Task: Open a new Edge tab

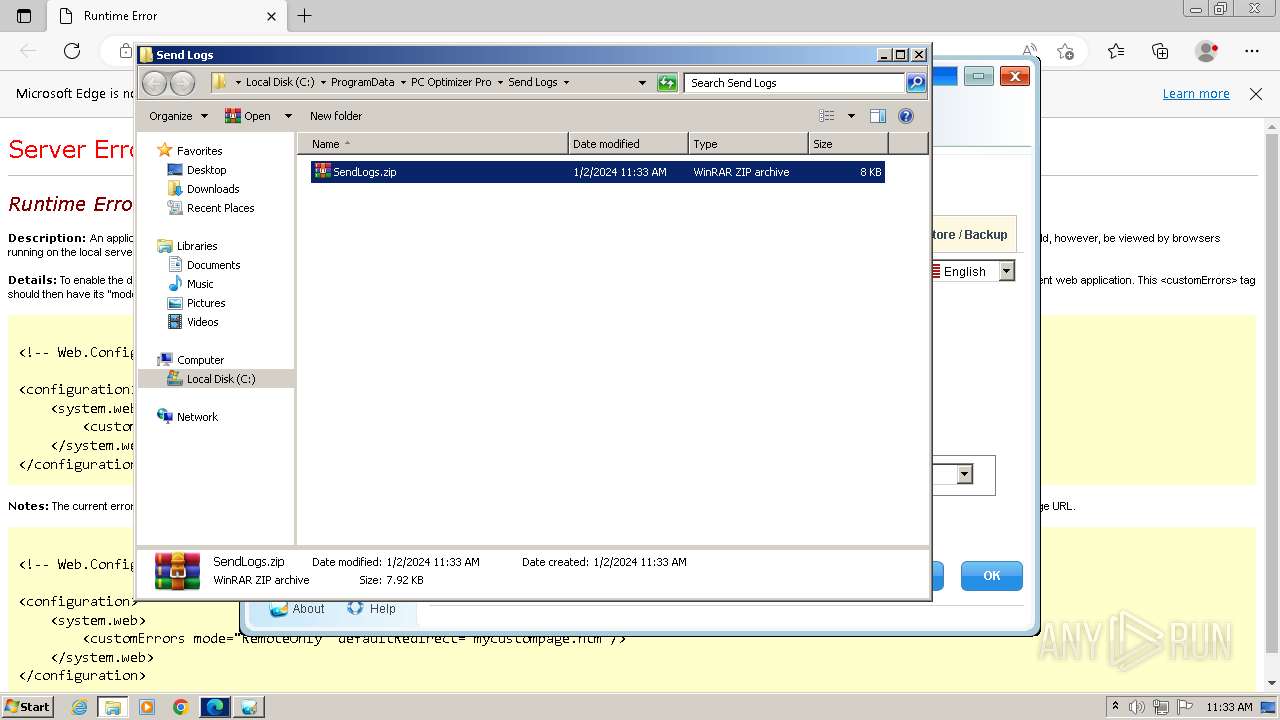Action: (305, 16)
